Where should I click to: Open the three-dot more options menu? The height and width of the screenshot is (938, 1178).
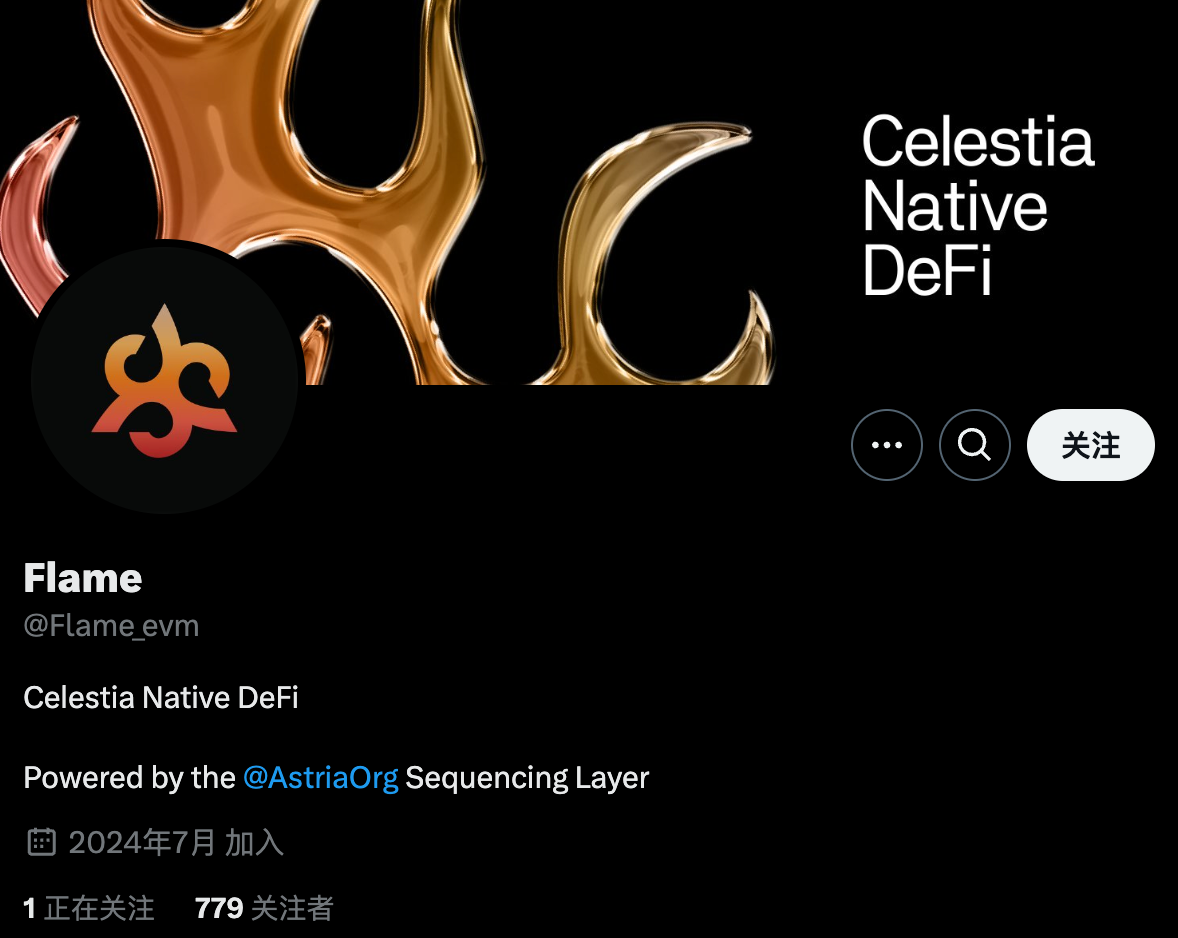(x=887, y=445)
